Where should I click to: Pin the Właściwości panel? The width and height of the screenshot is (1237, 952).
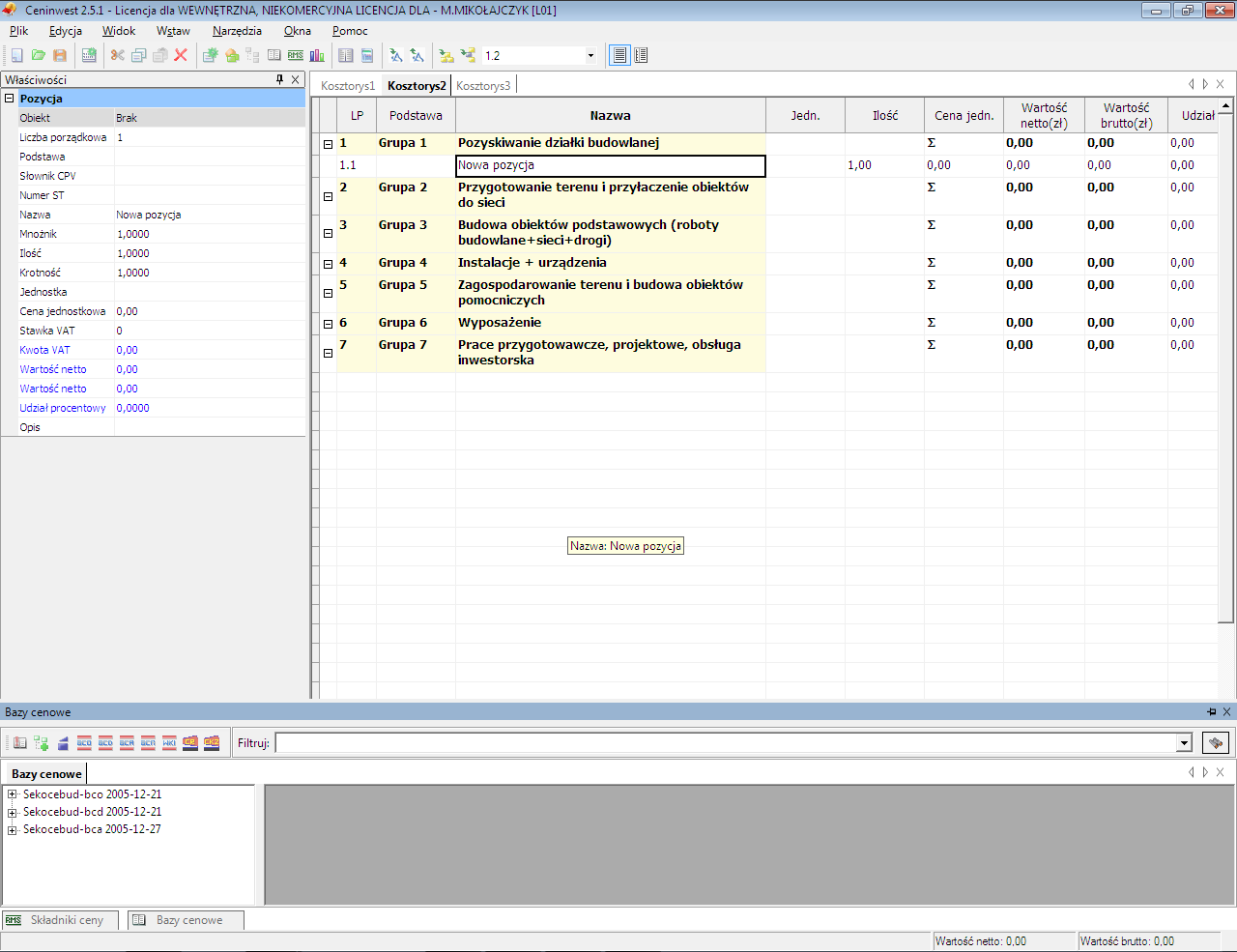pyautogui.click(x=279, y=79)
